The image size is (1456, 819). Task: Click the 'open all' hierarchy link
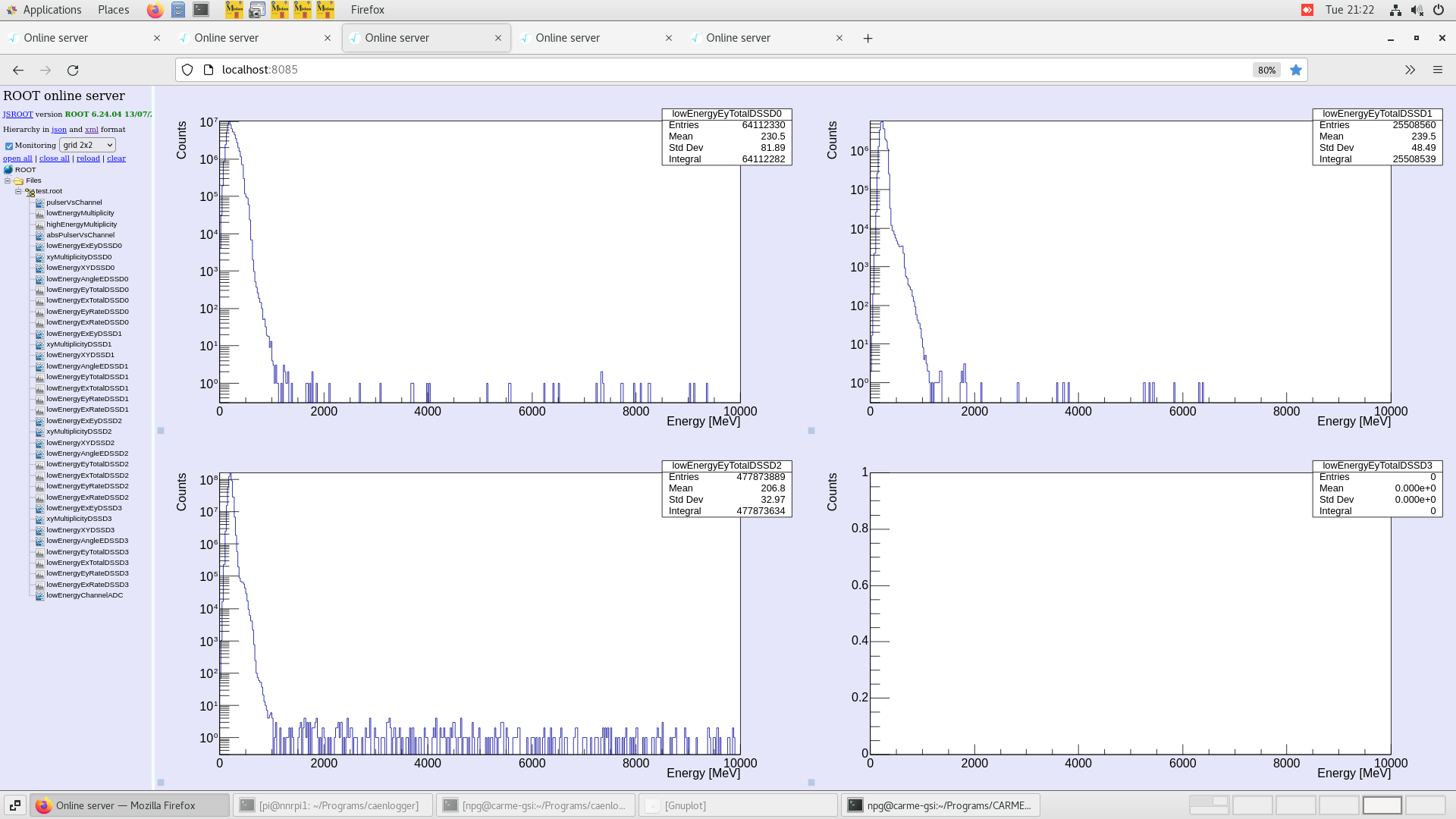[17, 158]
